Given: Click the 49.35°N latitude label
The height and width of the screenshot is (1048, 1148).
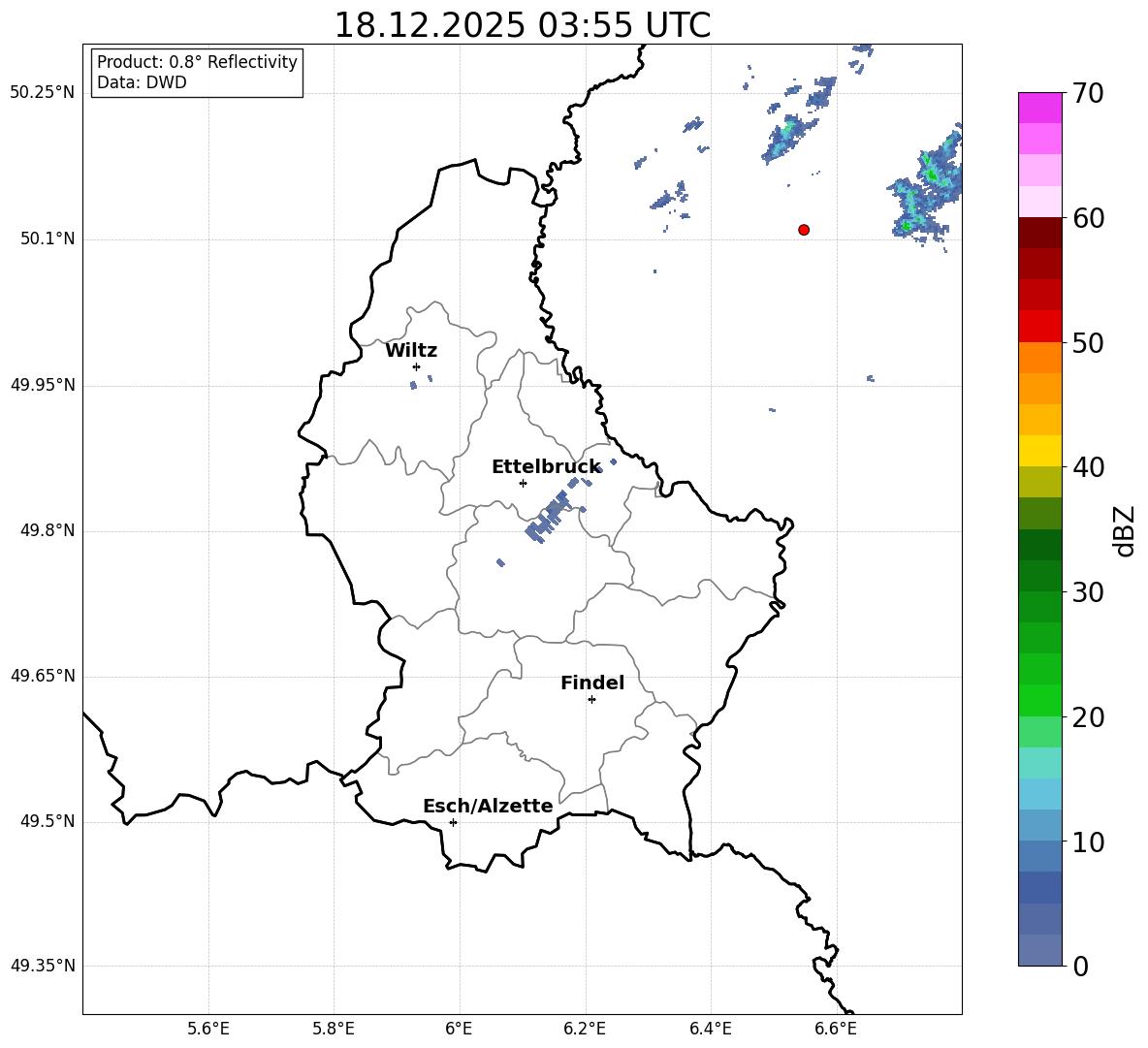Looking at the screenshot, I should [43, 966].
